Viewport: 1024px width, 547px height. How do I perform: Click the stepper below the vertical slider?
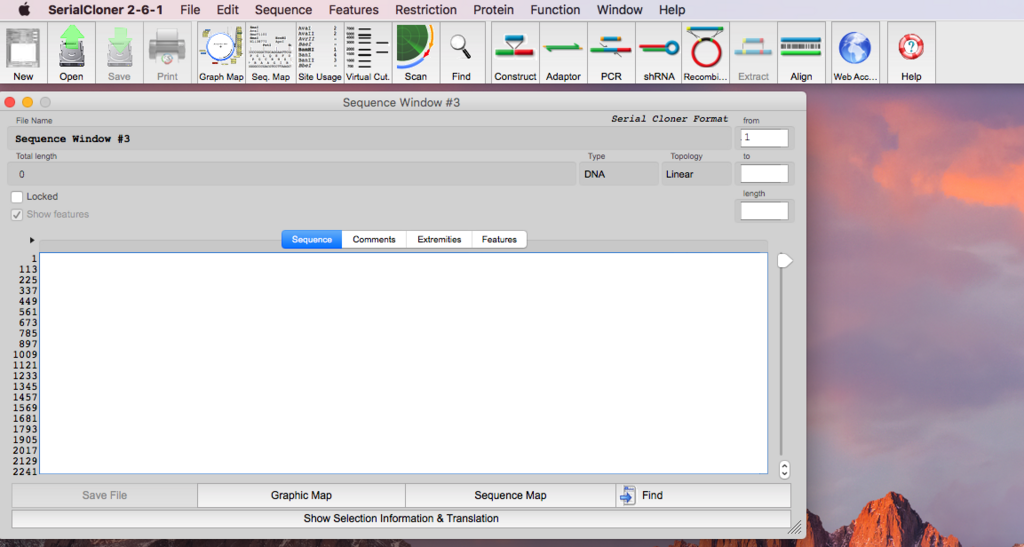(x=784, y=469)
